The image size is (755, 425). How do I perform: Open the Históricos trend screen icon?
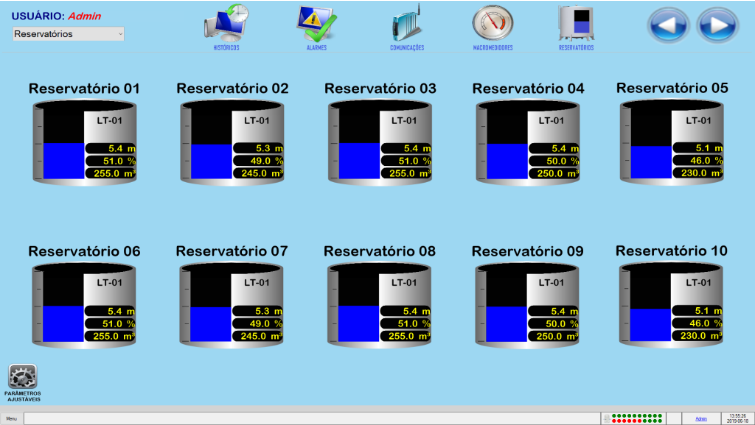[225, 24]
